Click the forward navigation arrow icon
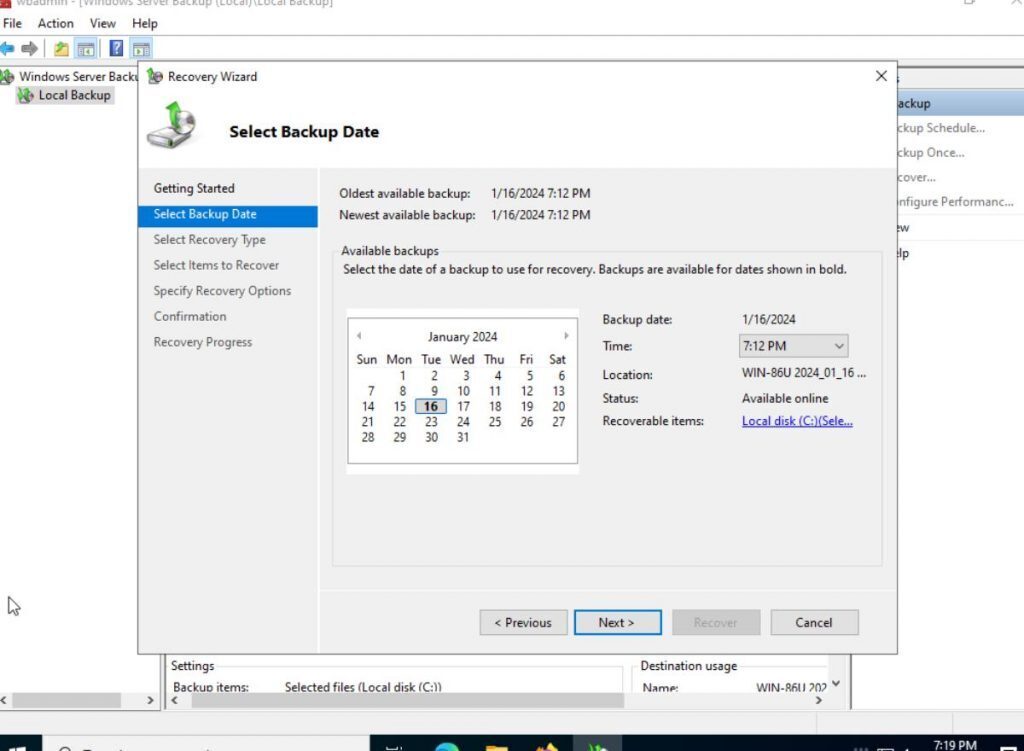The width and height of the screenshot is (1024, 751). 29,47
